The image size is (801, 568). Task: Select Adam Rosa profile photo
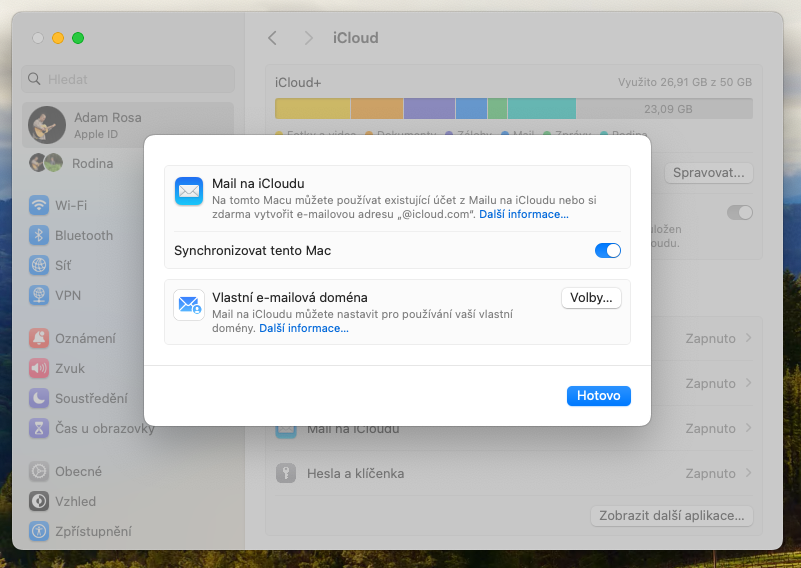[x=47, y=125]
